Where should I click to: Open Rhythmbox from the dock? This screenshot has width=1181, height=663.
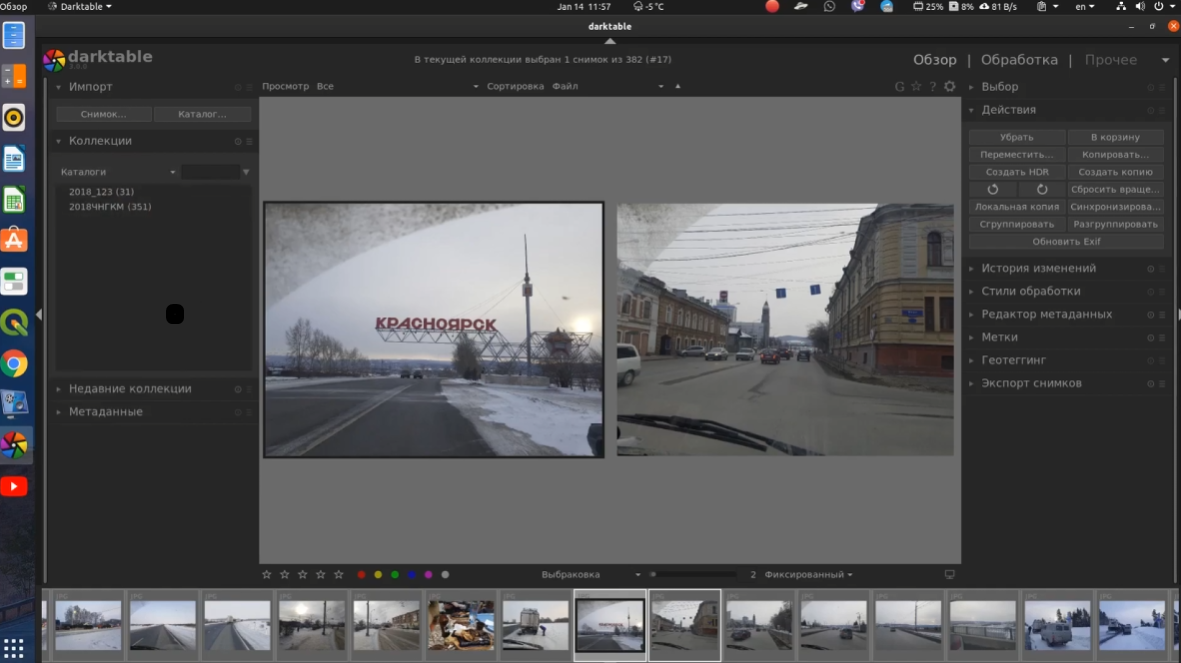[14, 118]
